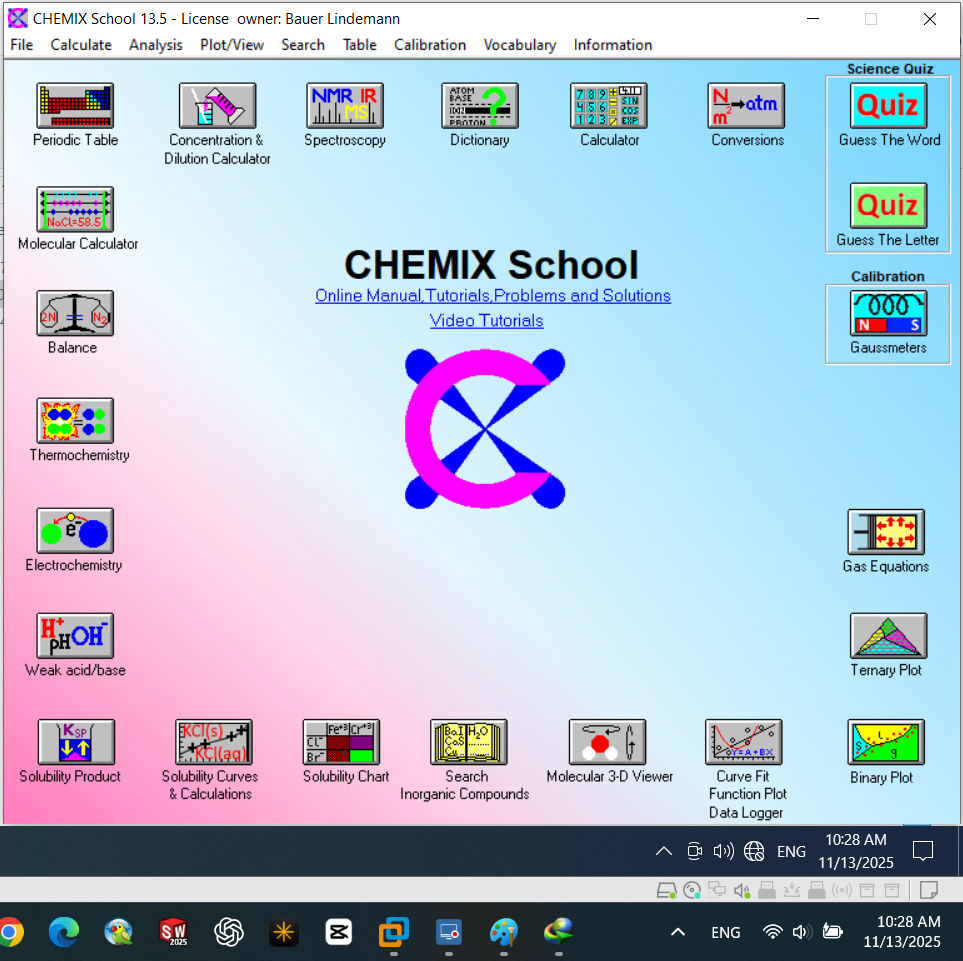The height and width of the screenshot is (961, 963).
Task: Open the Table menu
Action: click(x=359, y=45)
